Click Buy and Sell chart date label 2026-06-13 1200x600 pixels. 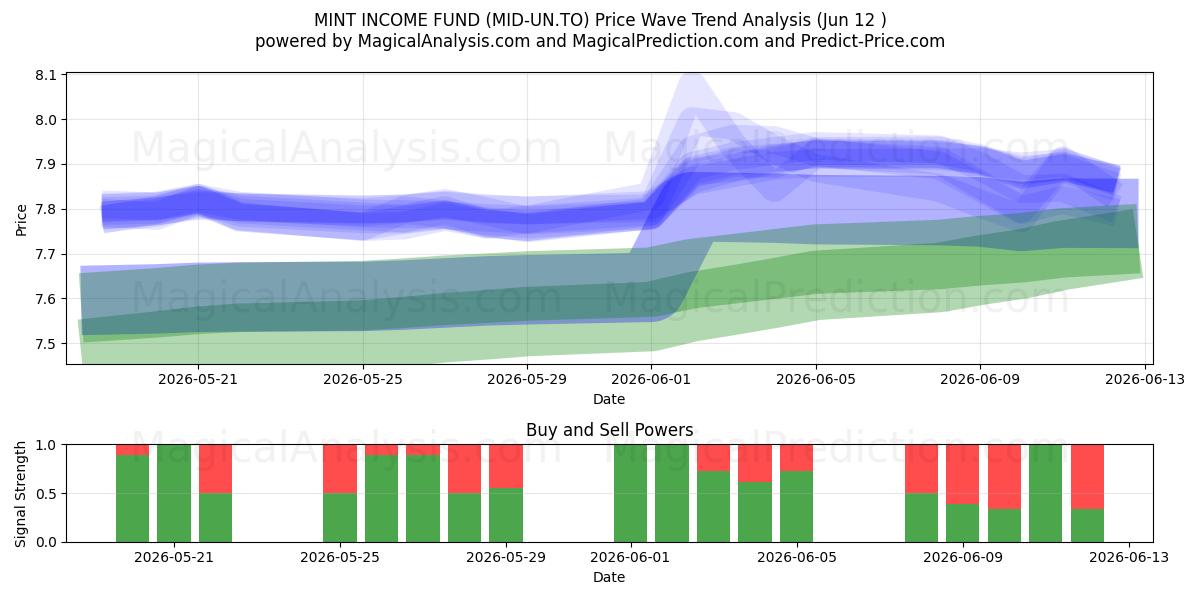1129,557
